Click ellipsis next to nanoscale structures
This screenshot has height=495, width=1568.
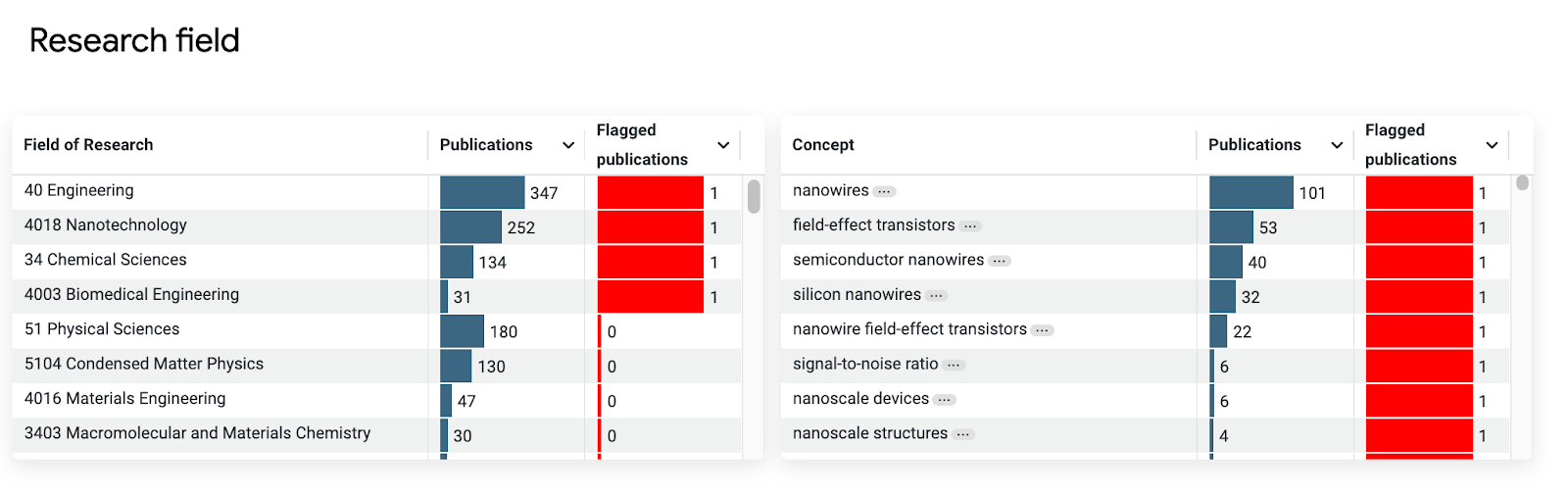point(964,434)
